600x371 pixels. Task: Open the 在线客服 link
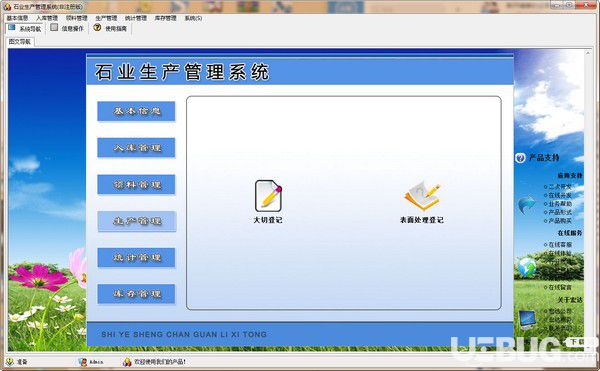tap(560, 244)
